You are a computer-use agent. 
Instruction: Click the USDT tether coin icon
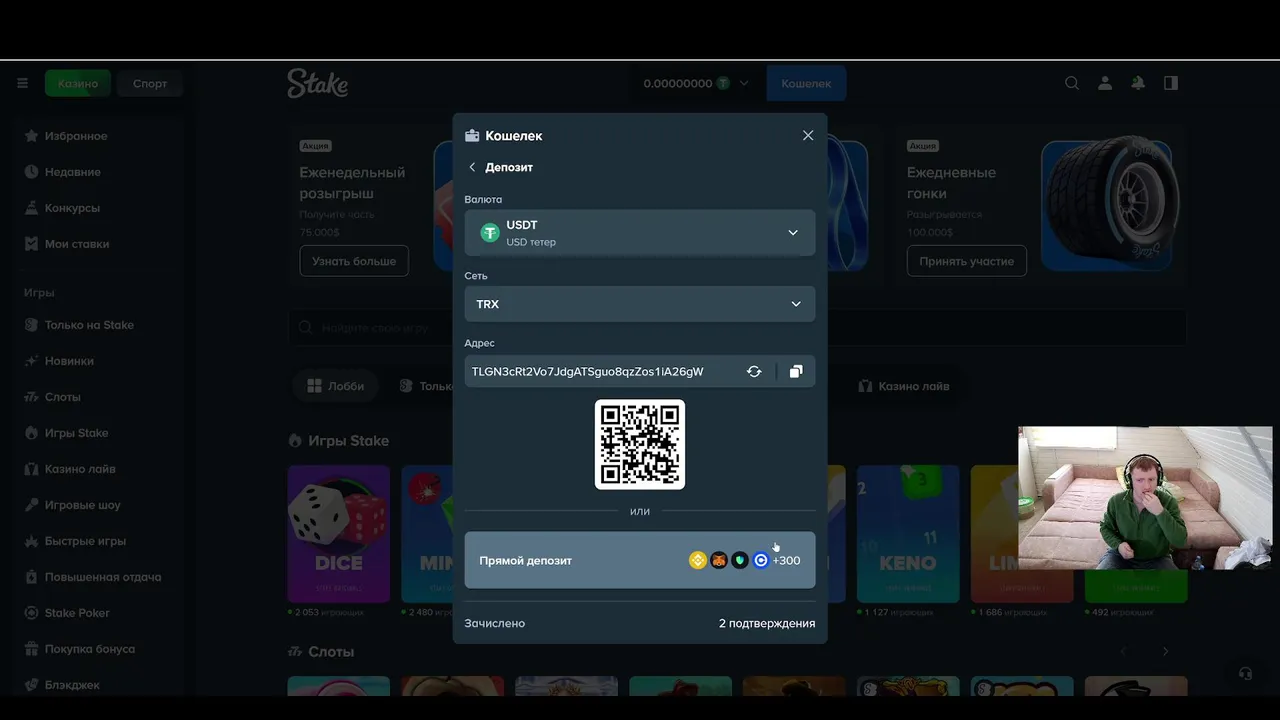pos(490,232)
